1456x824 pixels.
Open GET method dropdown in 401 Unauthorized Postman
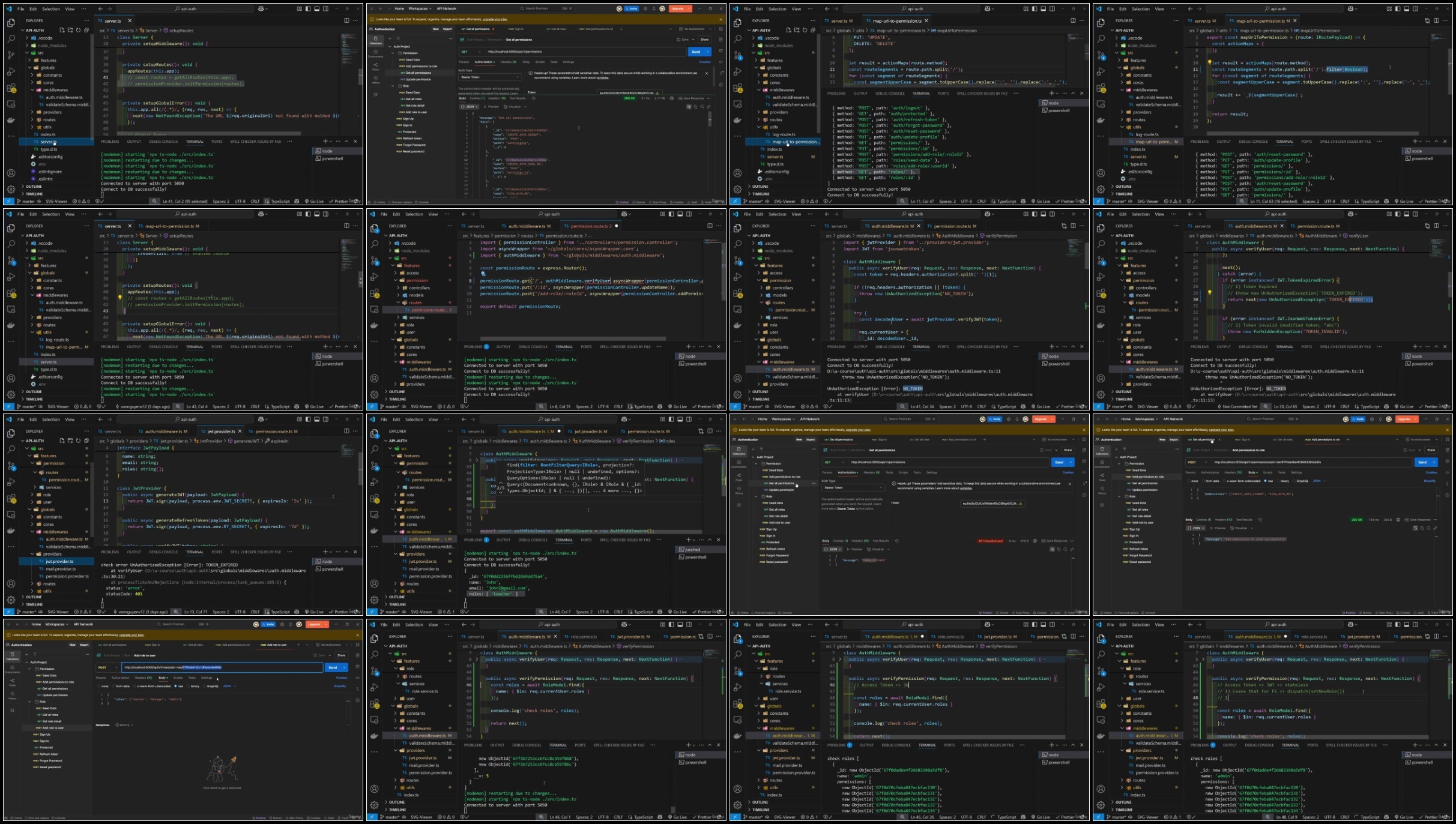tap(834, 462)
